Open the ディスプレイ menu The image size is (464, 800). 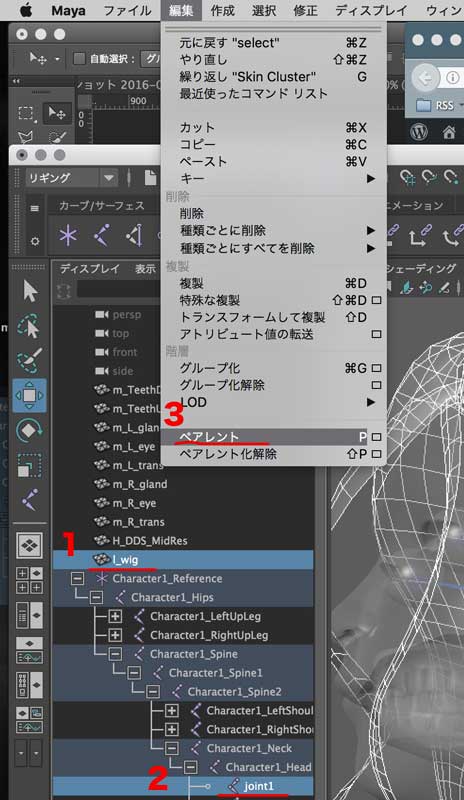pos(371,10)
